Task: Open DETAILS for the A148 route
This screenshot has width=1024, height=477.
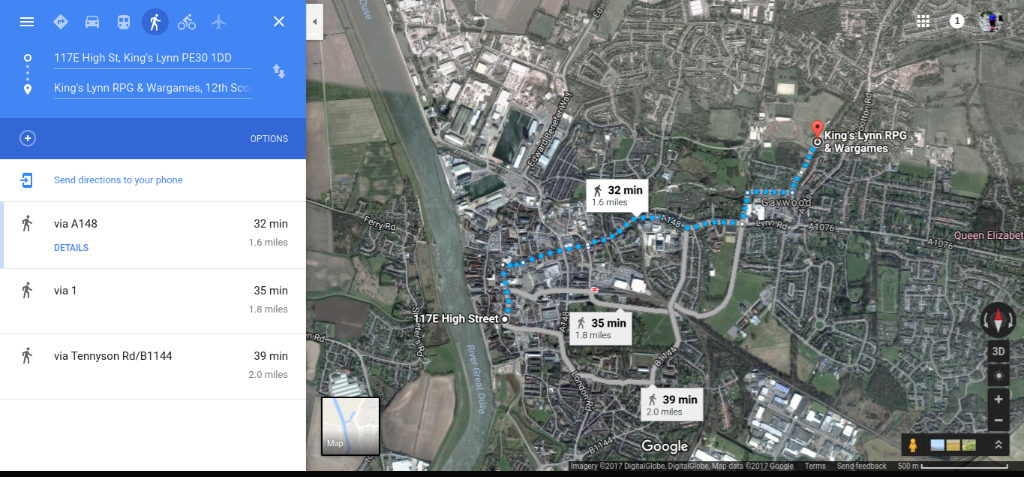Action: pos(71,248)
